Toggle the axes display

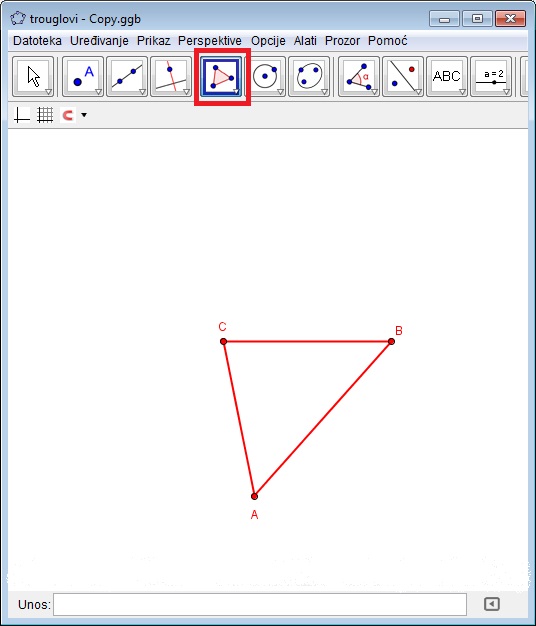[22, 115]
